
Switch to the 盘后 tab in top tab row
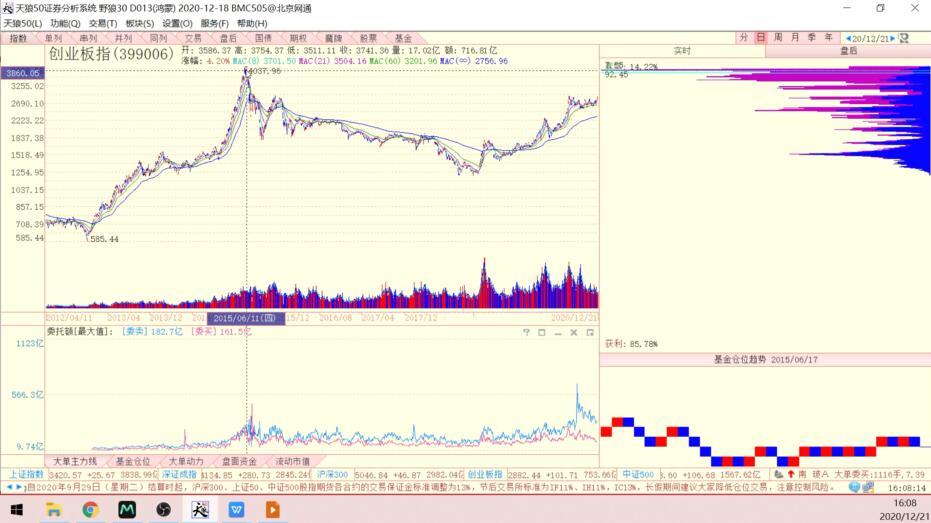(x=228, y=38)
